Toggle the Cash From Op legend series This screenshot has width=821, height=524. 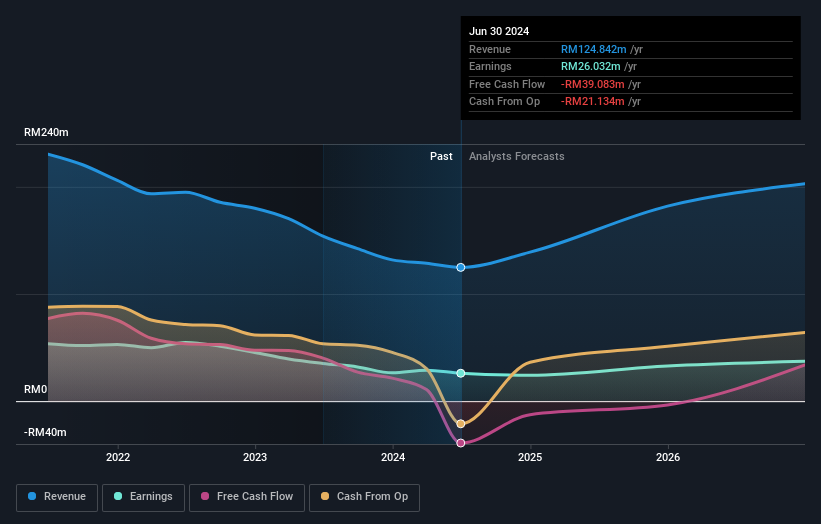364,497
